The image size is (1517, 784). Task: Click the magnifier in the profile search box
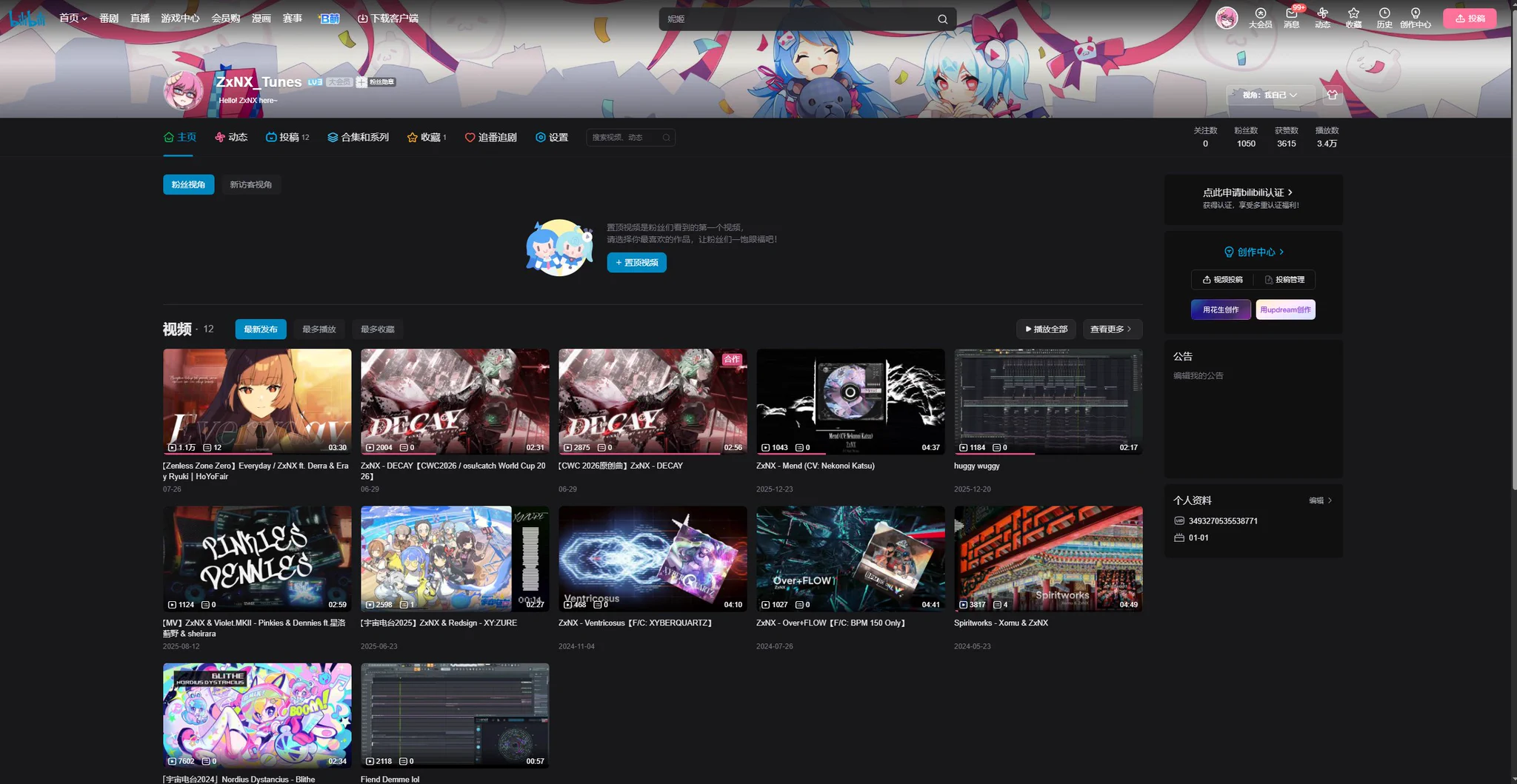[666, 138]
